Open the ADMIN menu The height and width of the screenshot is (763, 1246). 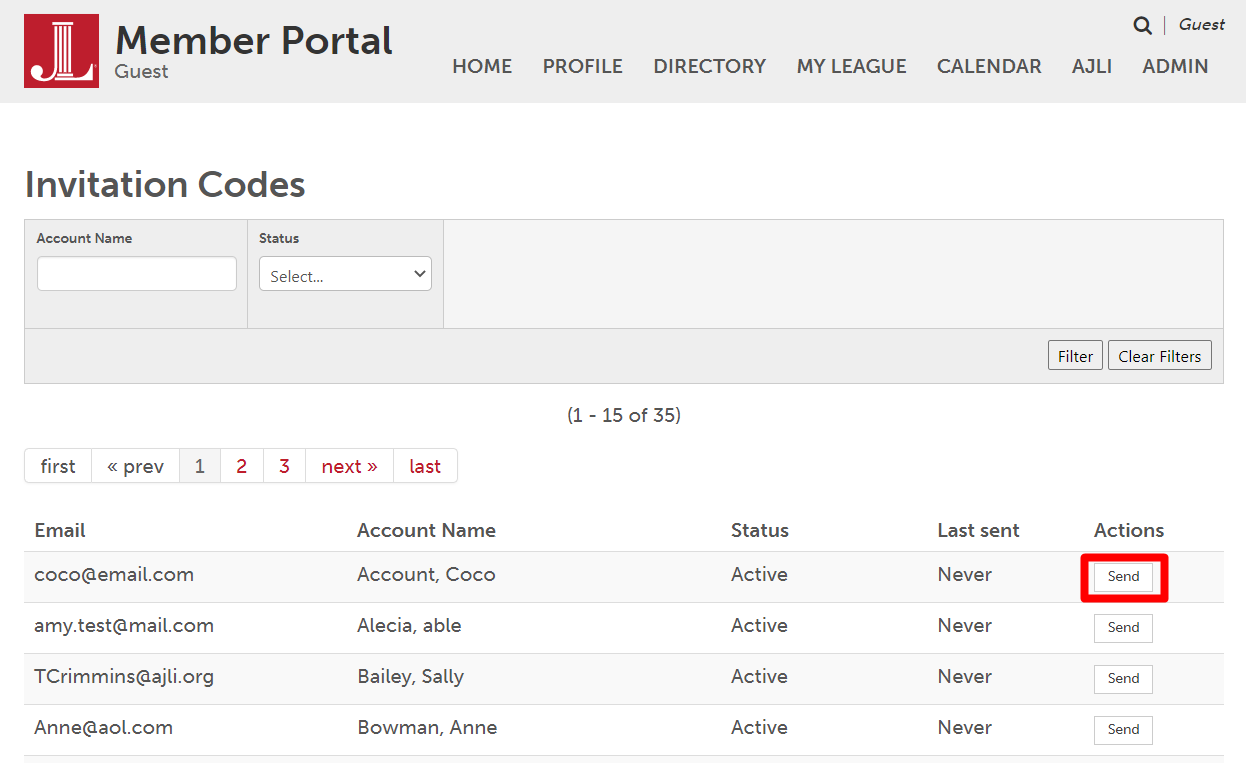click(x=1176, y=66)
